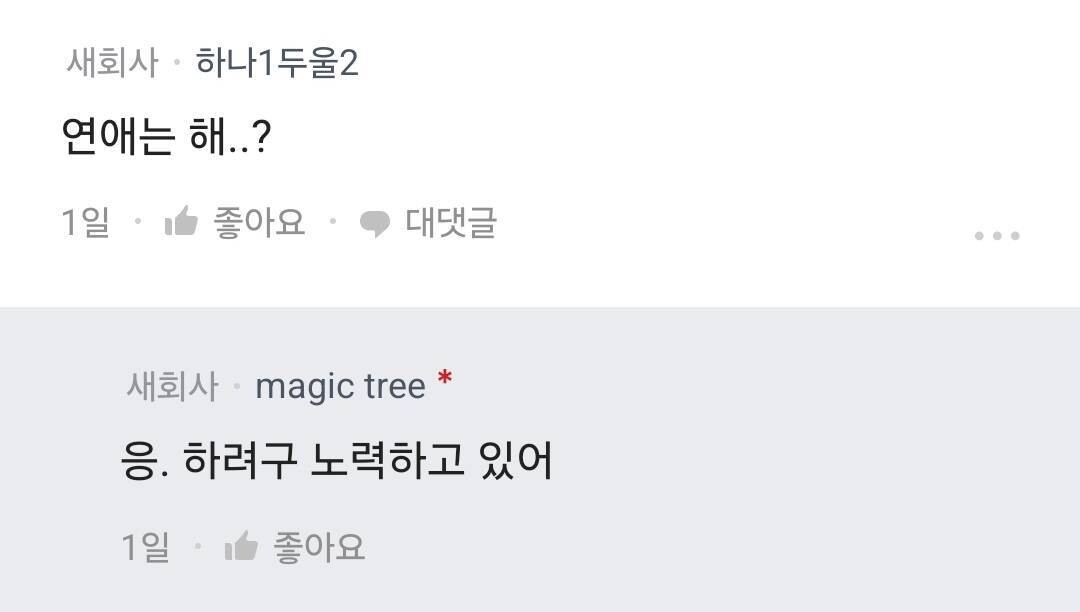Click the speech bubble reply icon
The height and width of the screenshot is (612, 1080).
(377, 222)
